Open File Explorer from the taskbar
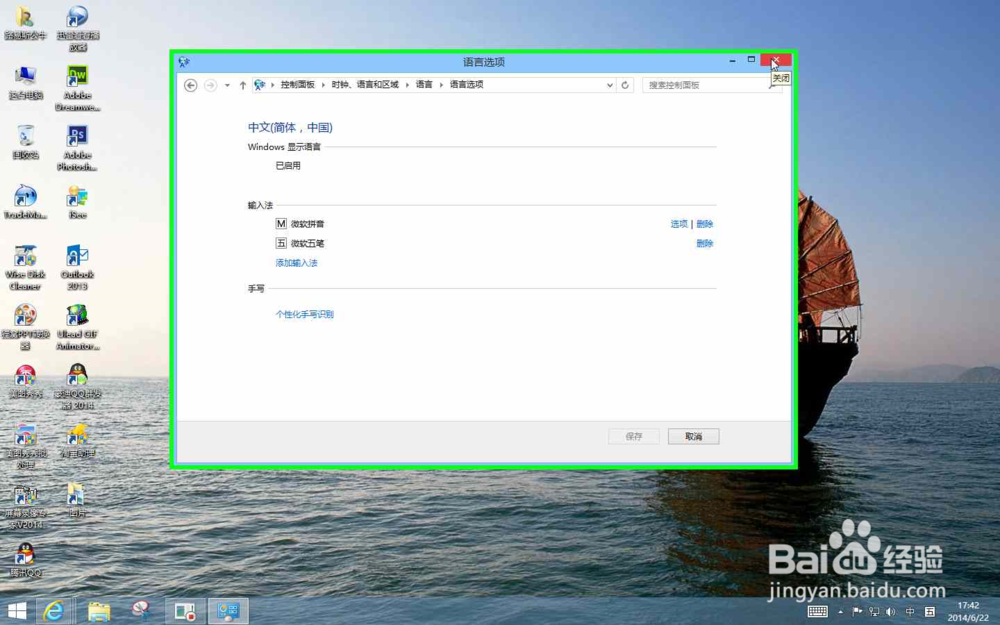 (x=99, y=610)
